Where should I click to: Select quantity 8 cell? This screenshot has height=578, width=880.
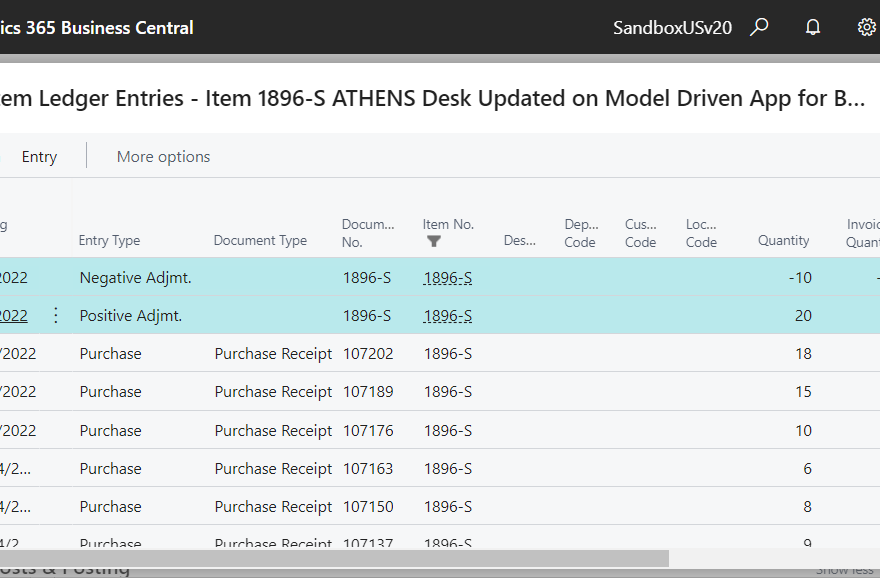click(807, 507)
